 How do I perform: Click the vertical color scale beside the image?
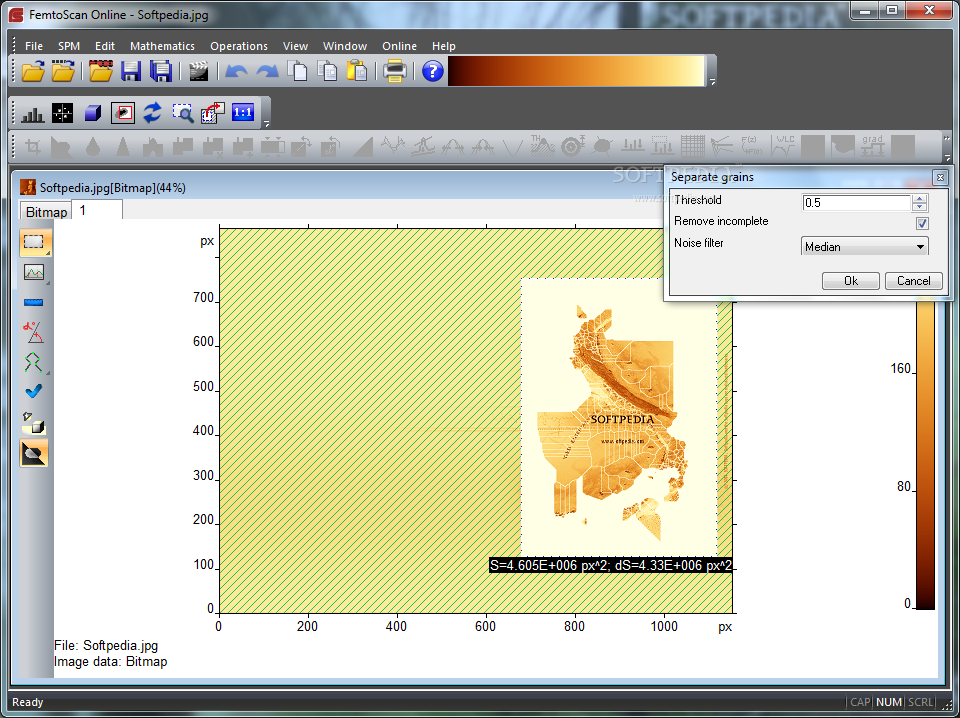coord(925,456)
